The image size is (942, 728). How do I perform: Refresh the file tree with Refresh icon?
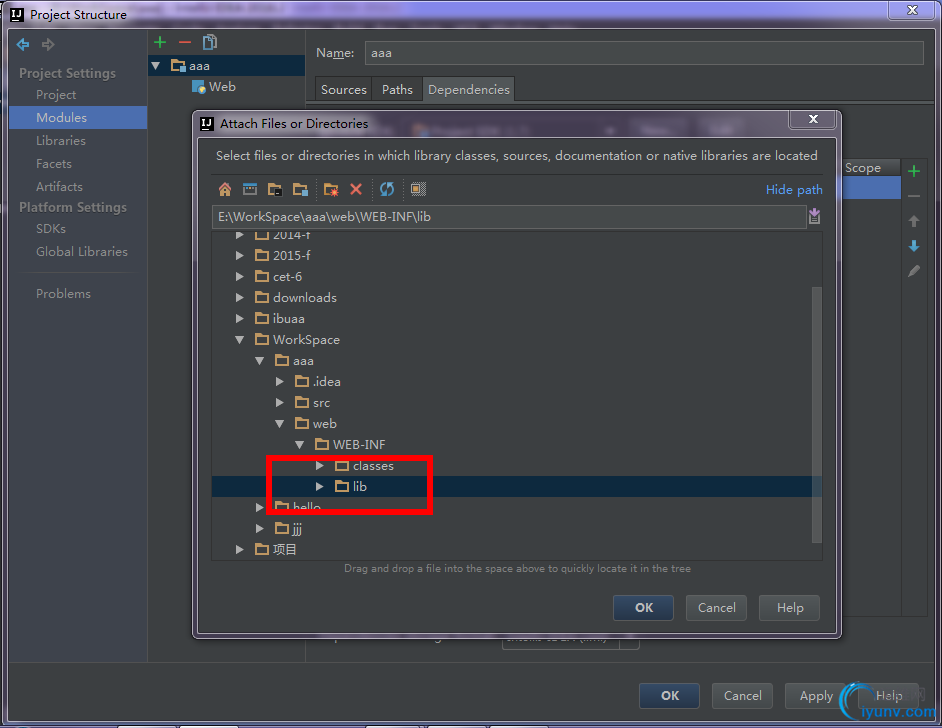(x=387, y=190)
